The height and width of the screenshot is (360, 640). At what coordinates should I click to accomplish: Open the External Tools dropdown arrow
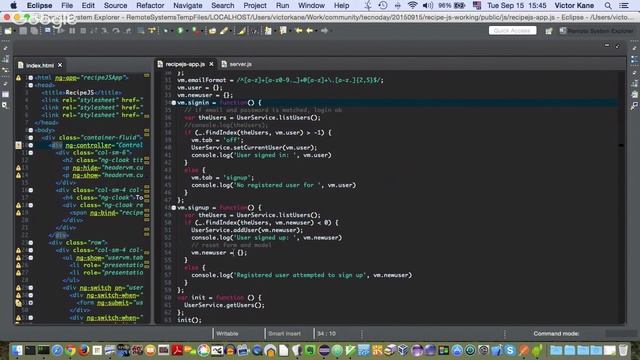tap(202, 31)
